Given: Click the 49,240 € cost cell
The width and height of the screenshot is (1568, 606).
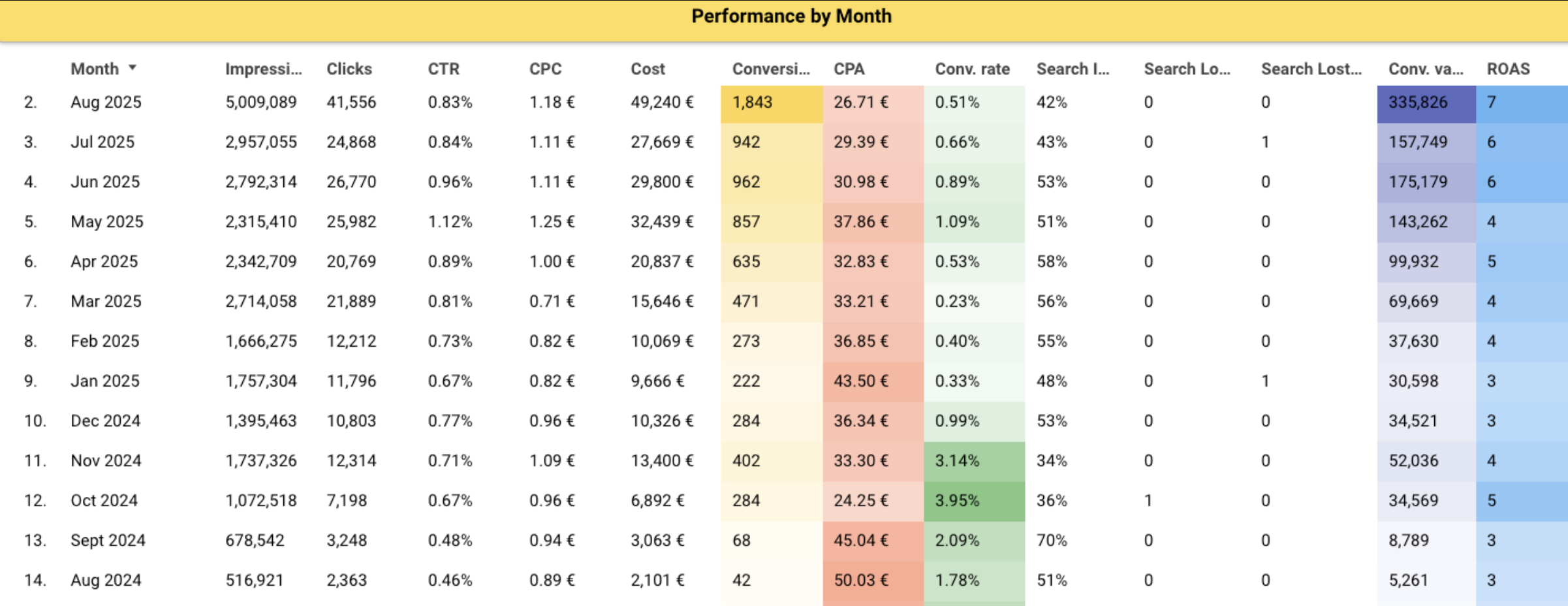Looking at the screenshot, I should 661,103.
